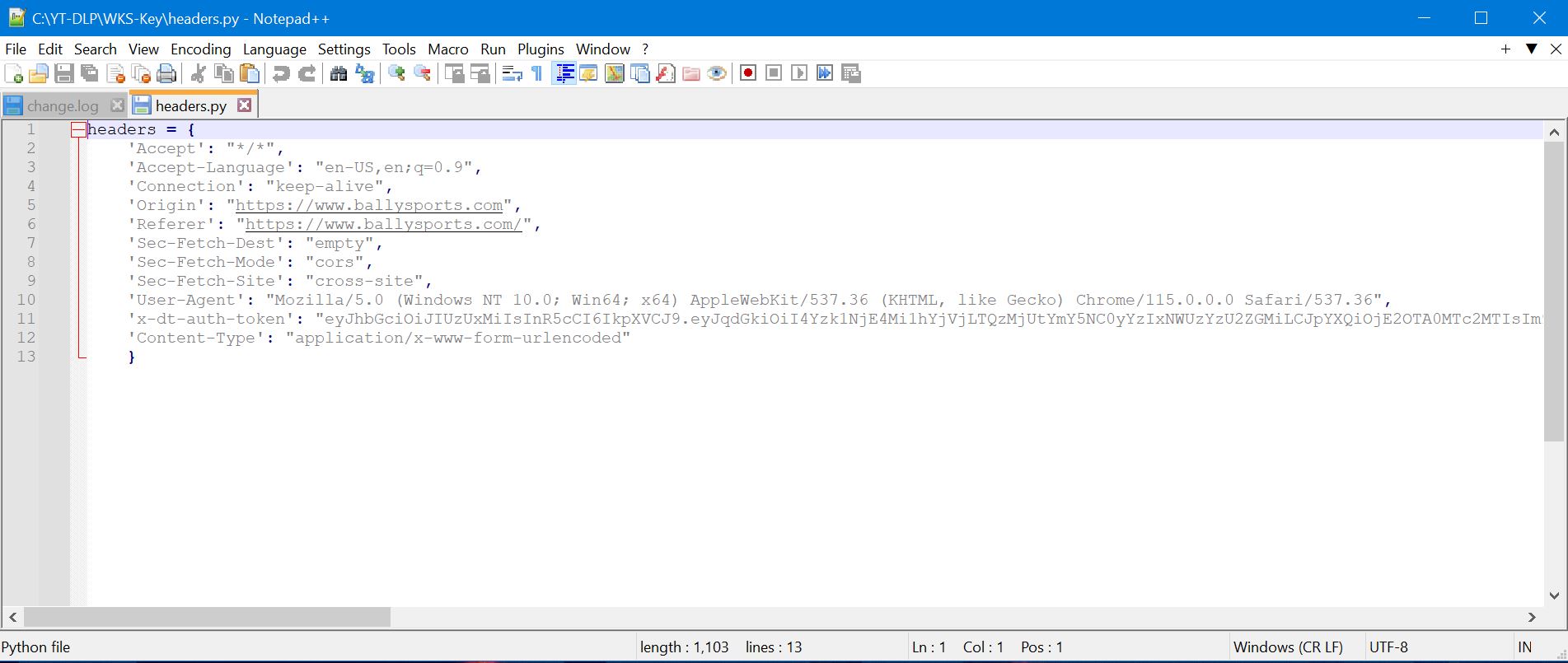Show the Document Map panel
This screenshot has width=1568, height=663.
614,74
